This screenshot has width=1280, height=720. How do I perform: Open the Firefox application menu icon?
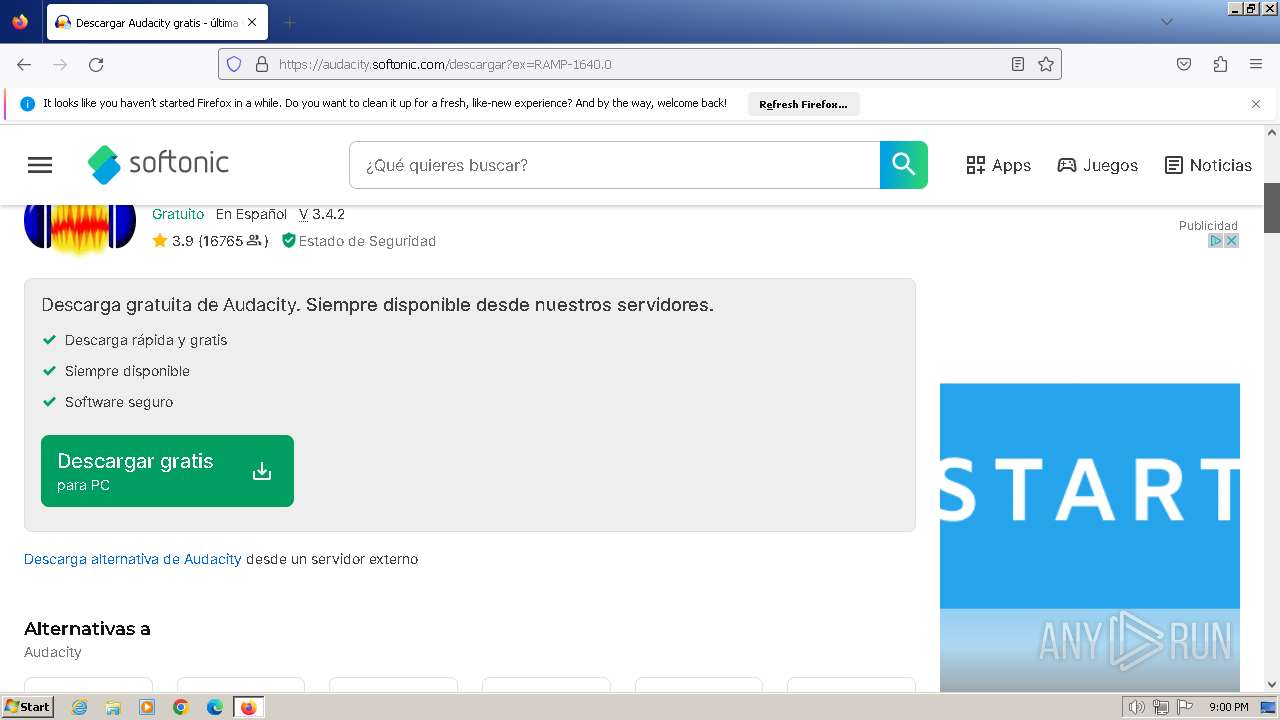click(1256, 64)
